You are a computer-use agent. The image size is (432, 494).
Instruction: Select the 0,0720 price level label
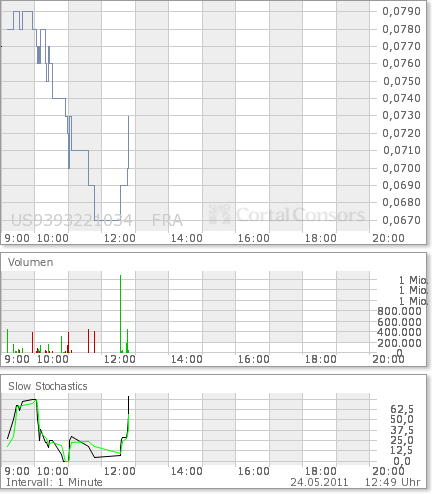point(401,133)
